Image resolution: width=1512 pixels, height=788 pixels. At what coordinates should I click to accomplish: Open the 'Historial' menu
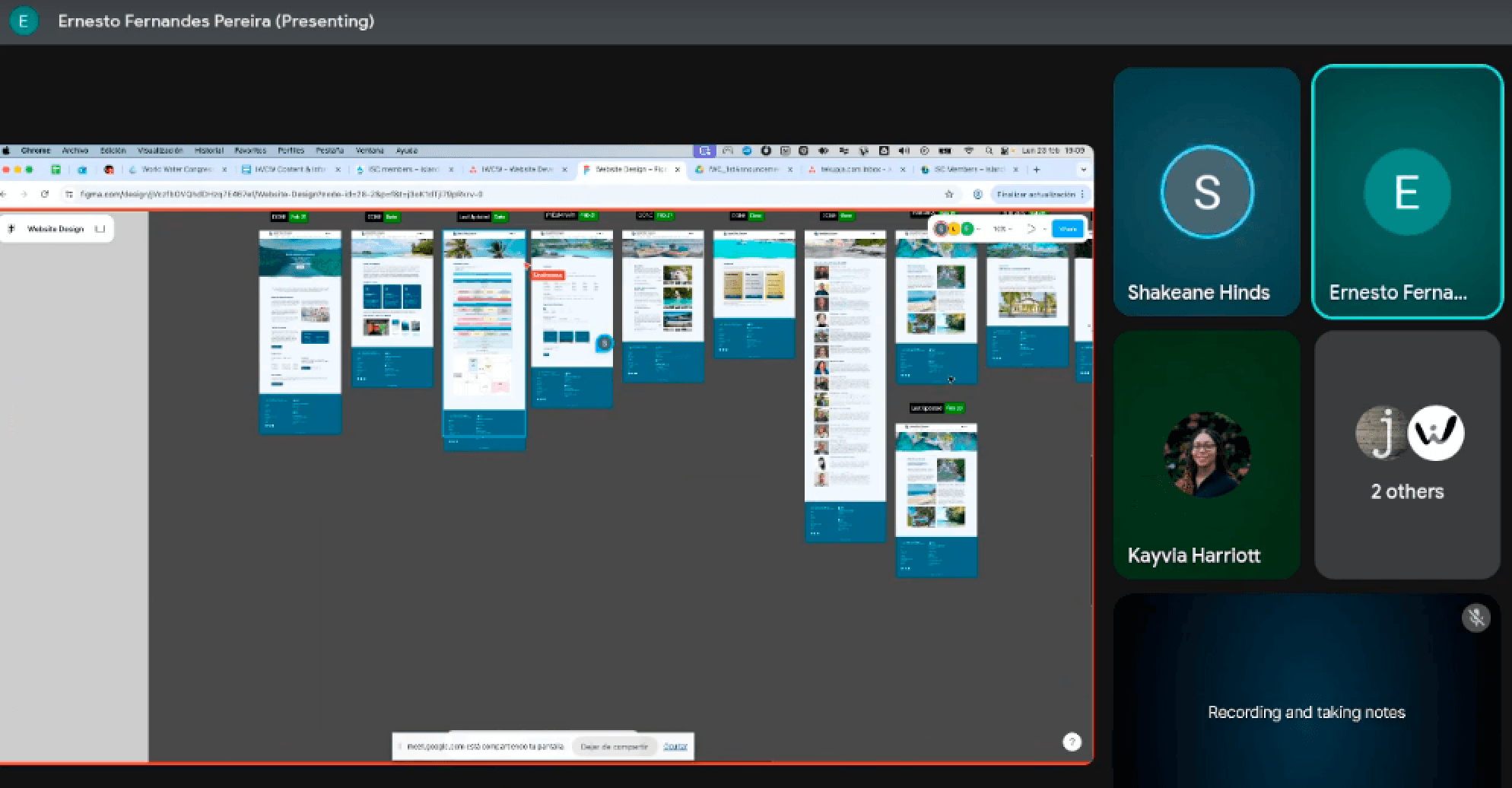coord(209,151)
